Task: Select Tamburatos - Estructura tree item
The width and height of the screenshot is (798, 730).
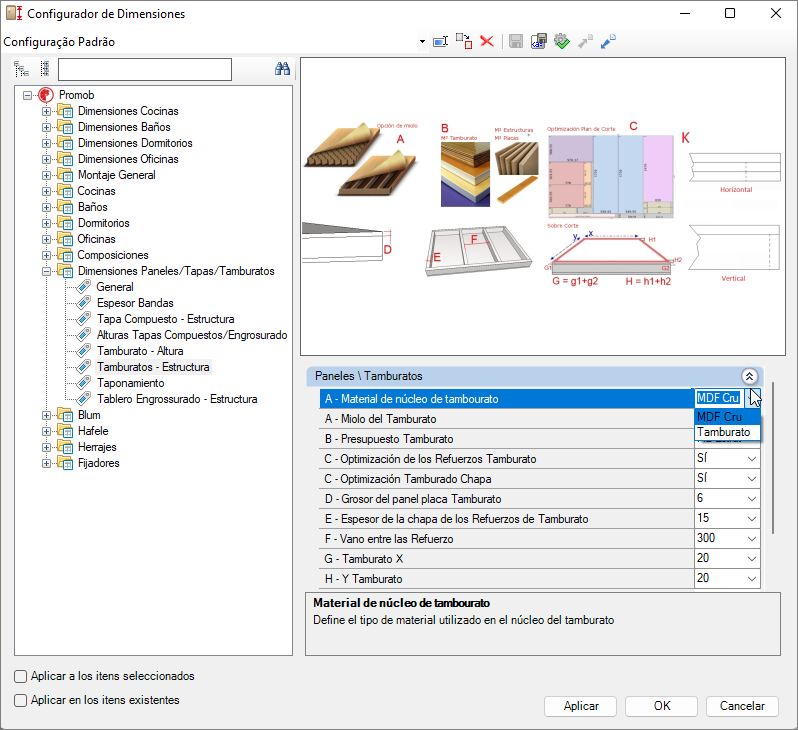Action: (153, 367)
